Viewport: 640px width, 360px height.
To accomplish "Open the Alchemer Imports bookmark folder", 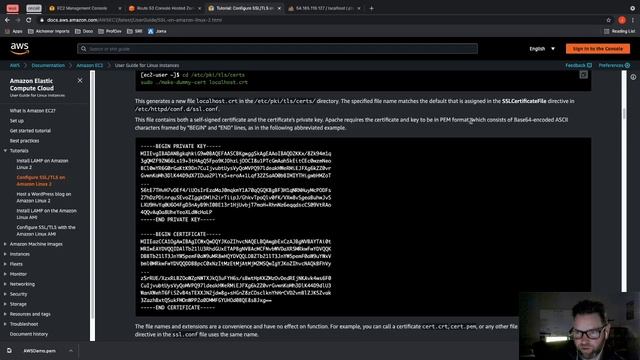I will pos(49,31).
